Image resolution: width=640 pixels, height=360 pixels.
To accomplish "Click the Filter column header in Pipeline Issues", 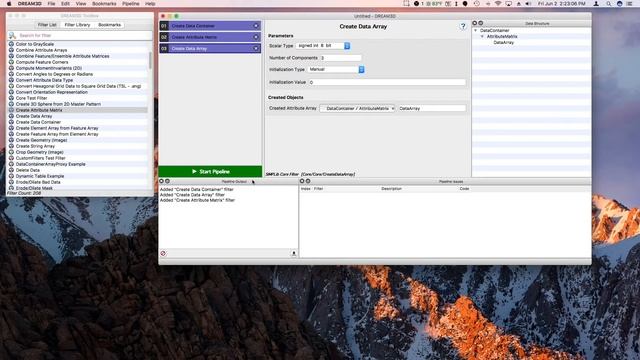I will [x=318, y=189].
